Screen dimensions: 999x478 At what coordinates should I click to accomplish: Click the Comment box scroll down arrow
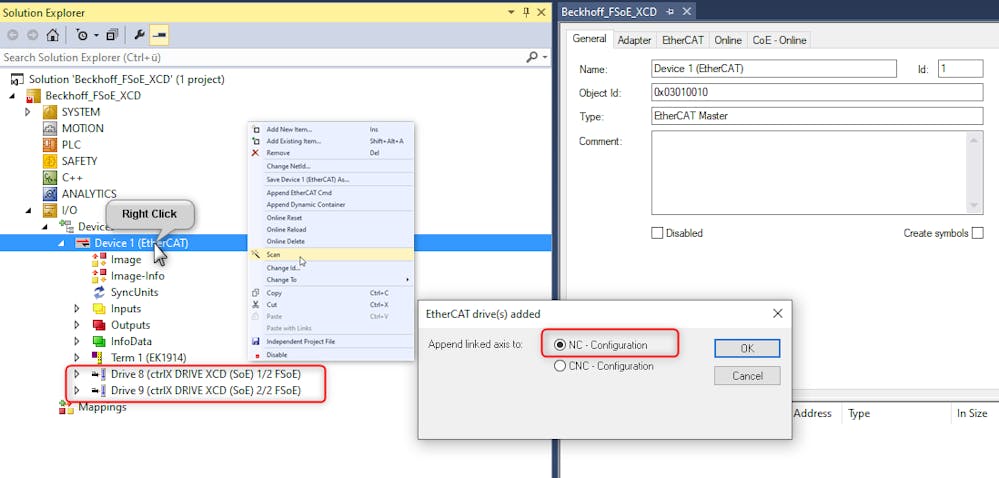pos(975,206)
